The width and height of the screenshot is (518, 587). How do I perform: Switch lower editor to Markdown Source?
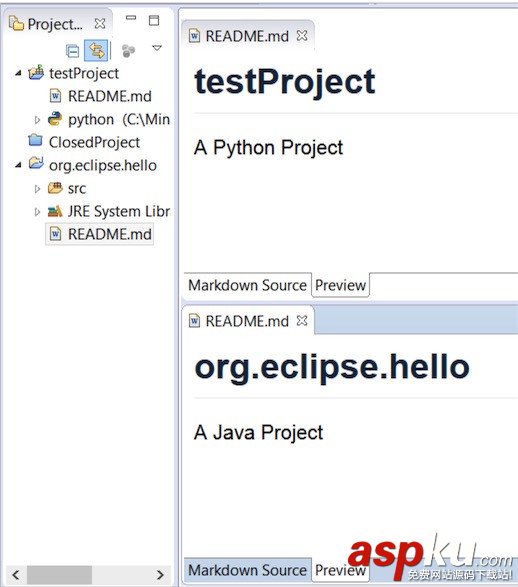[247, 570]
